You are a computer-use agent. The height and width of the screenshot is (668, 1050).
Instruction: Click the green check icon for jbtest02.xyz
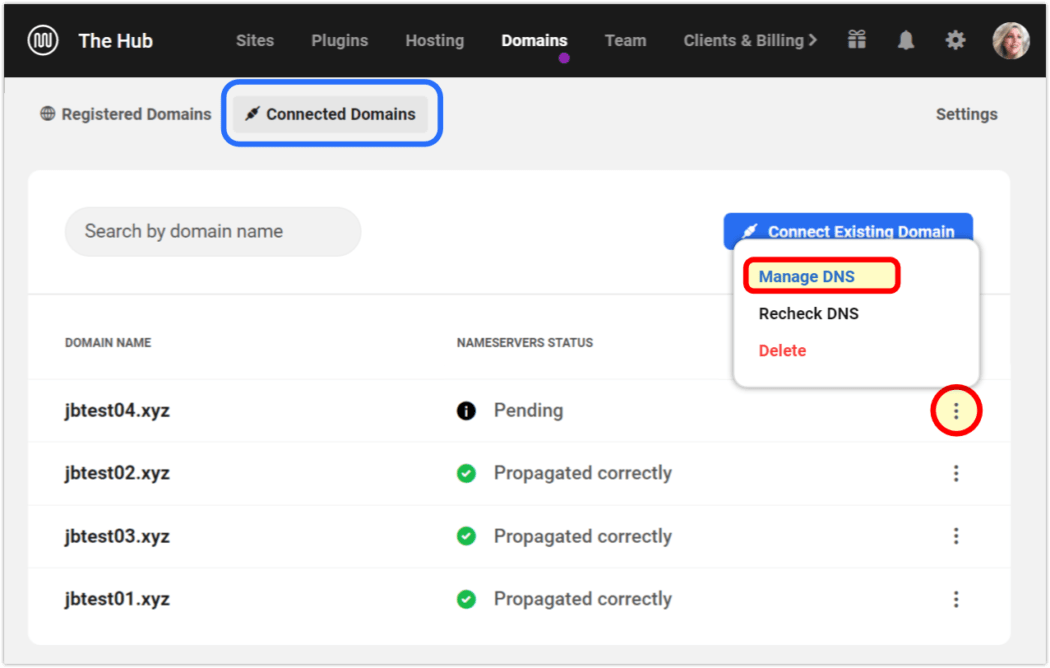click(466, 473)
